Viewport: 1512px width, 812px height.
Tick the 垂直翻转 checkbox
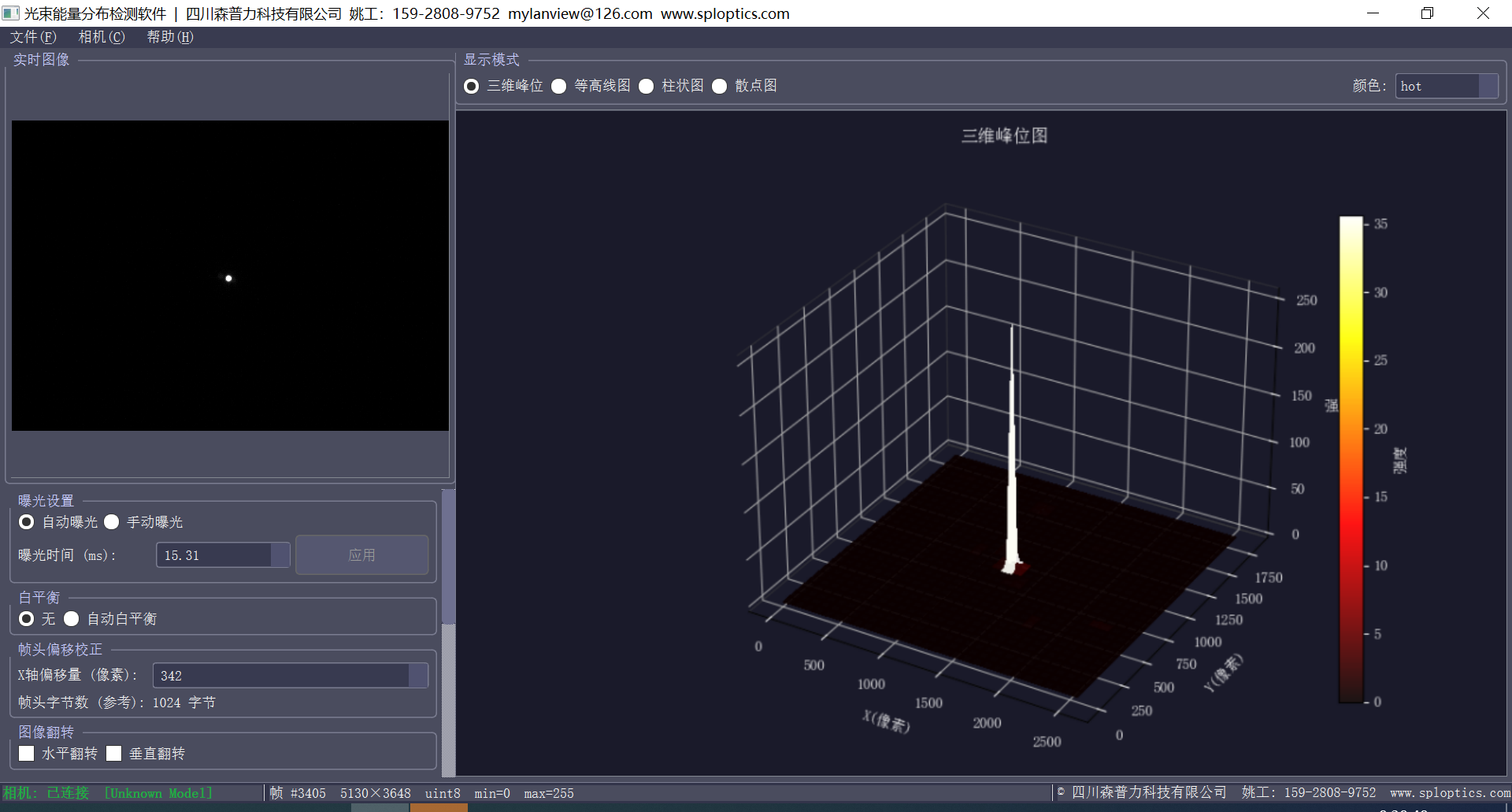pos(114,754)
